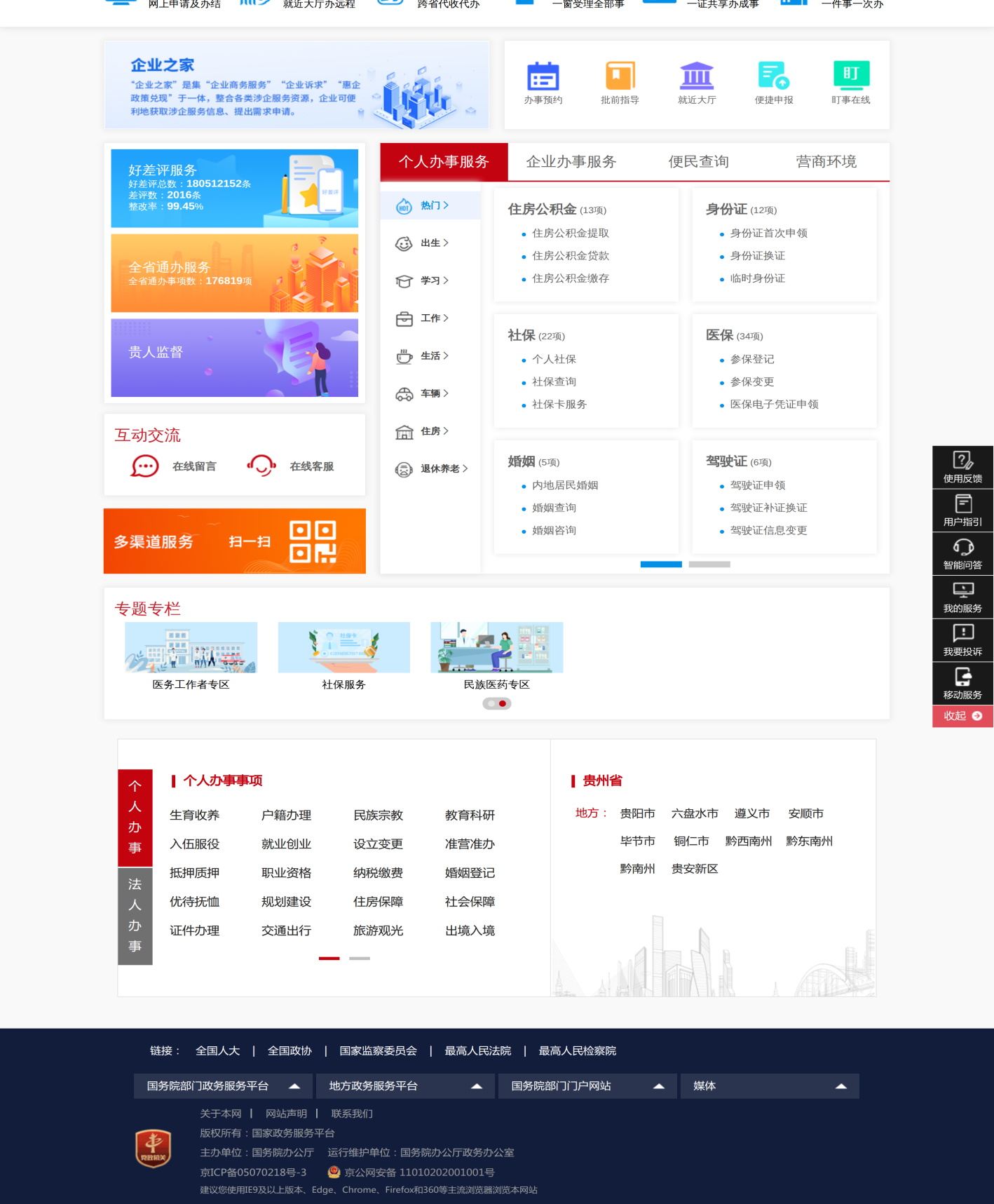The width and height of the screenshot is (994, 1204).
Task: Open the 社保卡服务 link
Action: point(559,404)
